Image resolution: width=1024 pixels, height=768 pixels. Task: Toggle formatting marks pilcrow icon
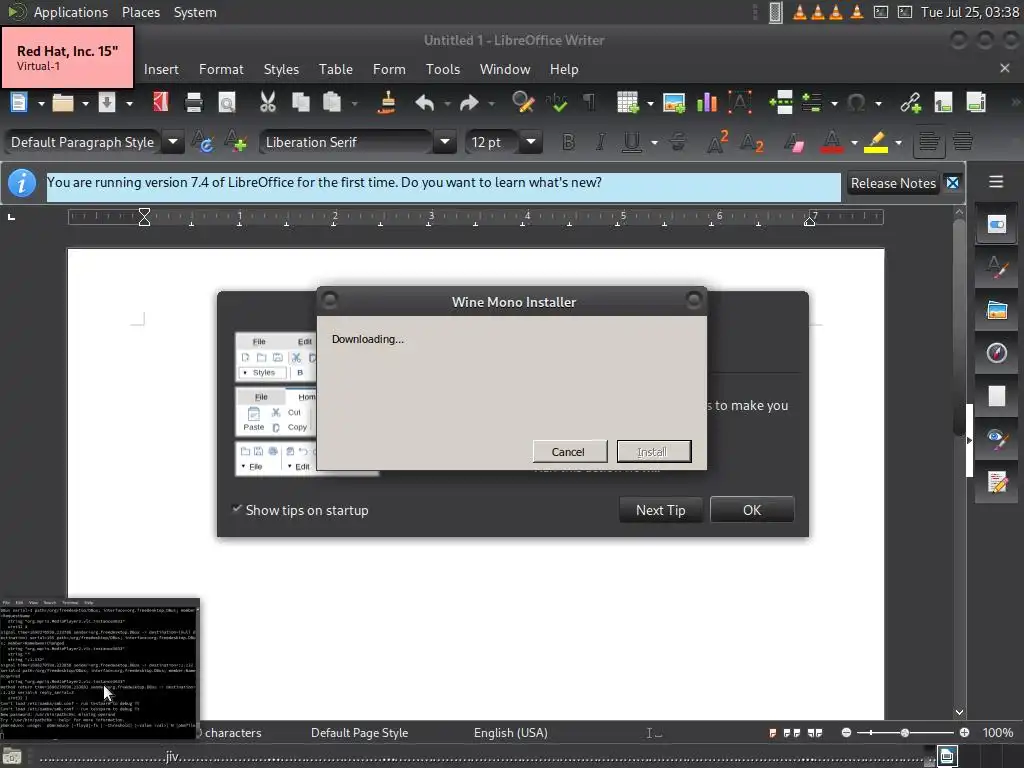coord(589,103)
